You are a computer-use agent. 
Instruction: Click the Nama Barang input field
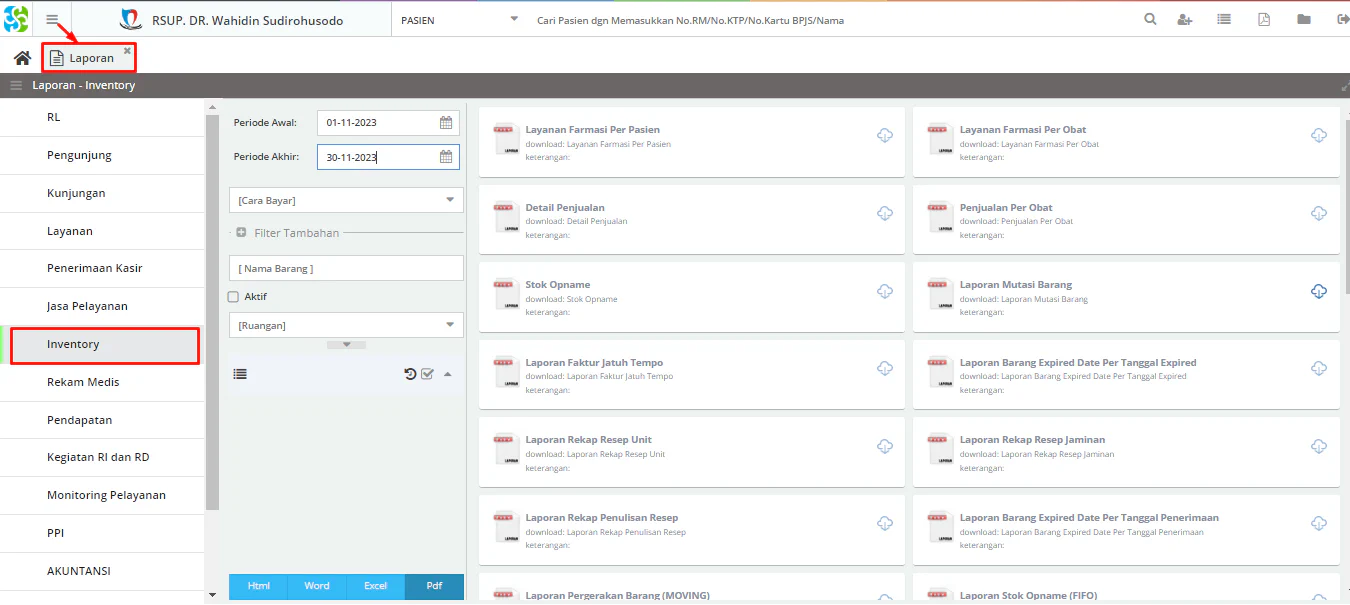tap(346, 268)
